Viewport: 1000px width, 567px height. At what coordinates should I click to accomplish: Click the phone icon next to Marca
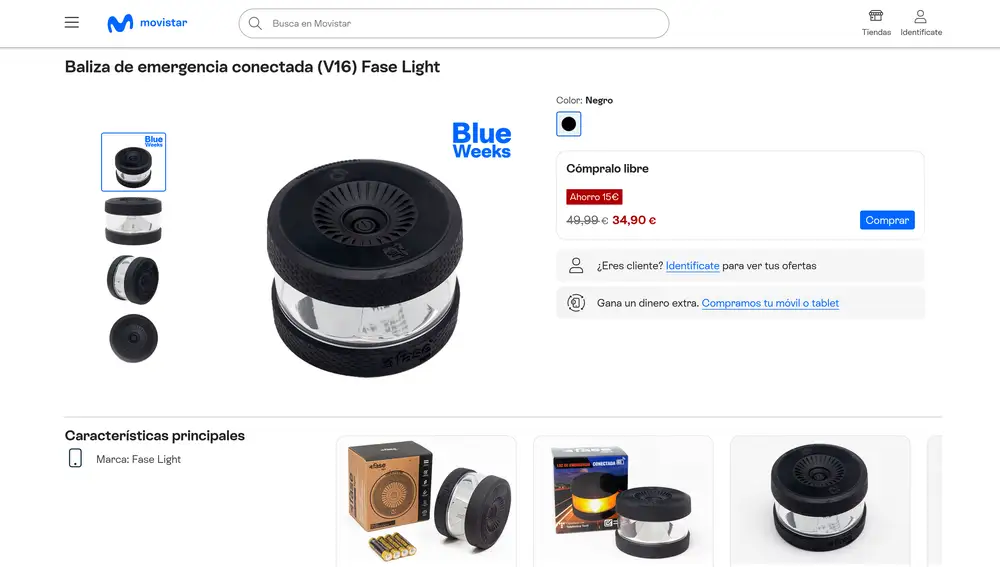click(x=75, y=458)
